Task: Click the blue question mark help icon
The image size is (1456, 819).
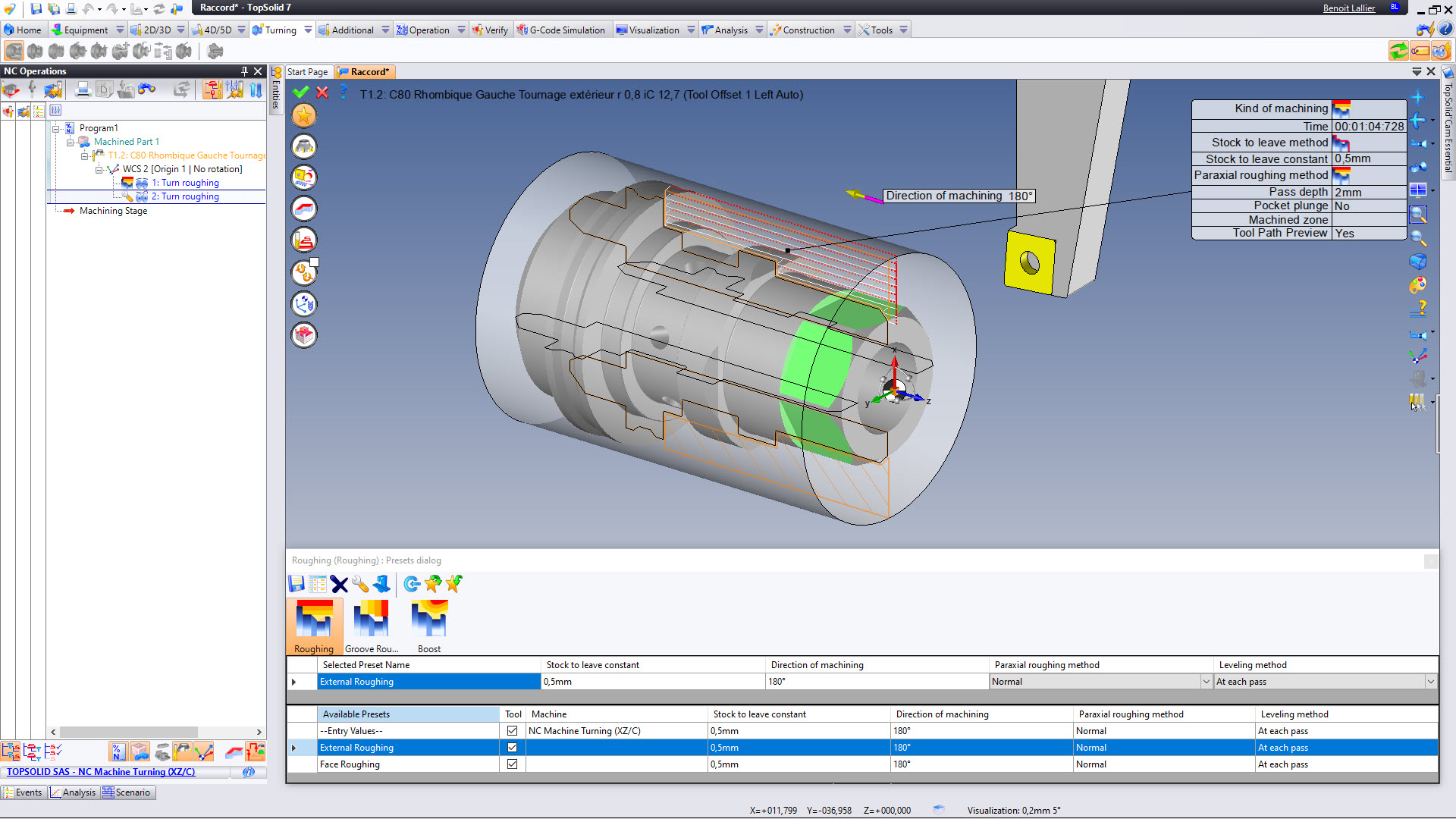Action: tap(344, 93)
